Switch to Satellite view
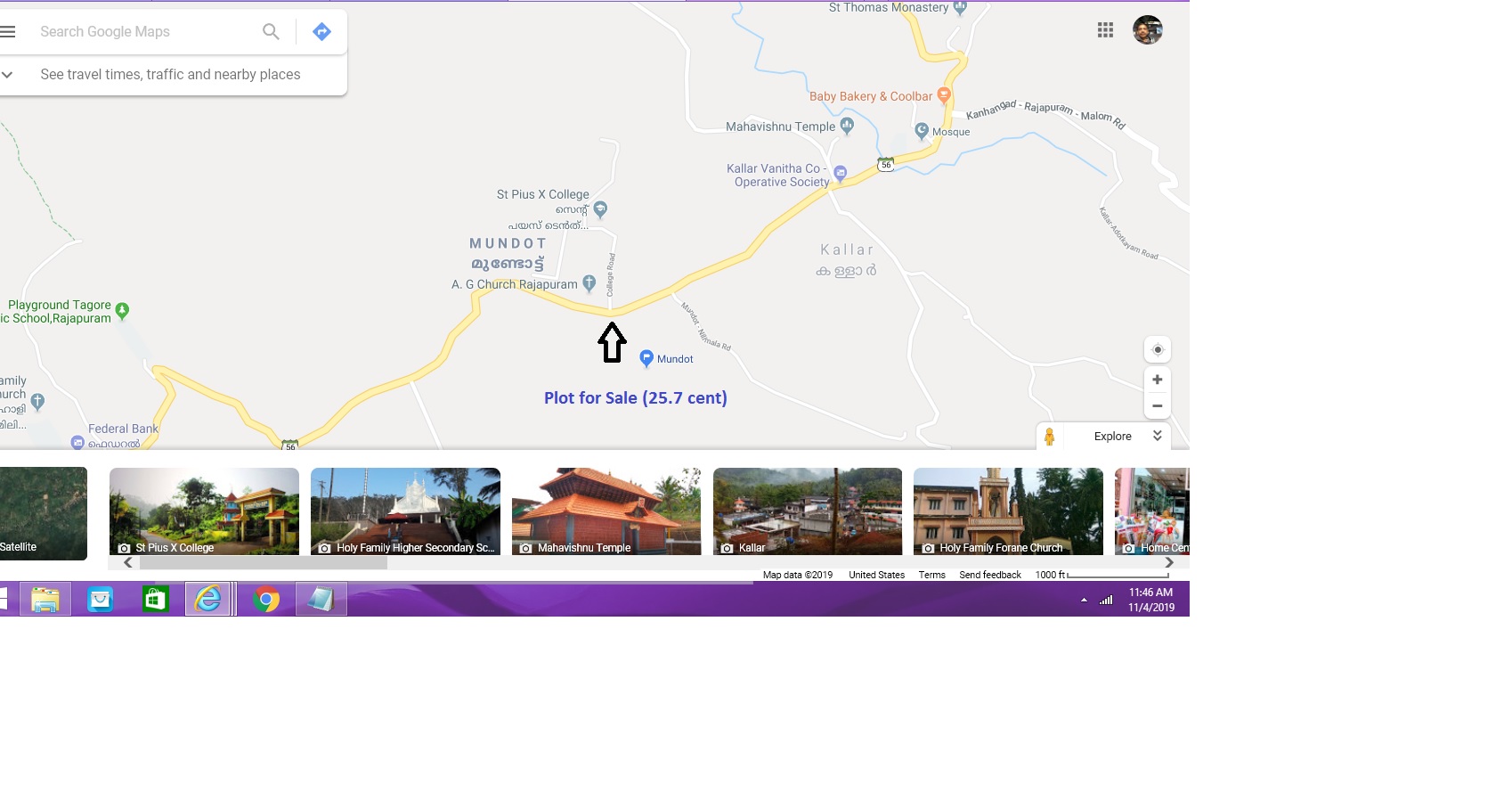Image resolution: width=1512 pixels, height=793 pixels. coord(43,513)
